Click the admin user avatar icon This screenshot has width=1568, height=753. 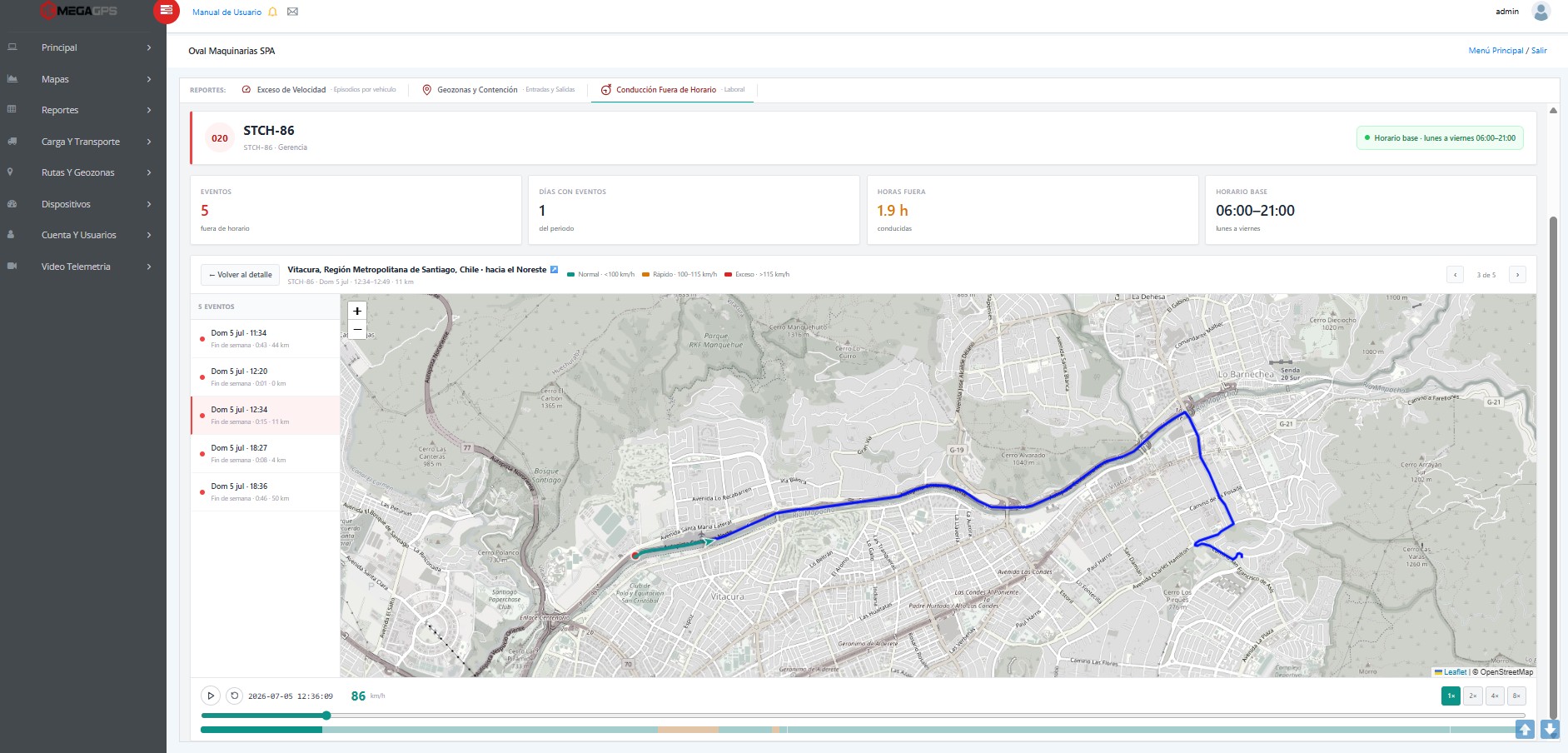(1541, 12)
